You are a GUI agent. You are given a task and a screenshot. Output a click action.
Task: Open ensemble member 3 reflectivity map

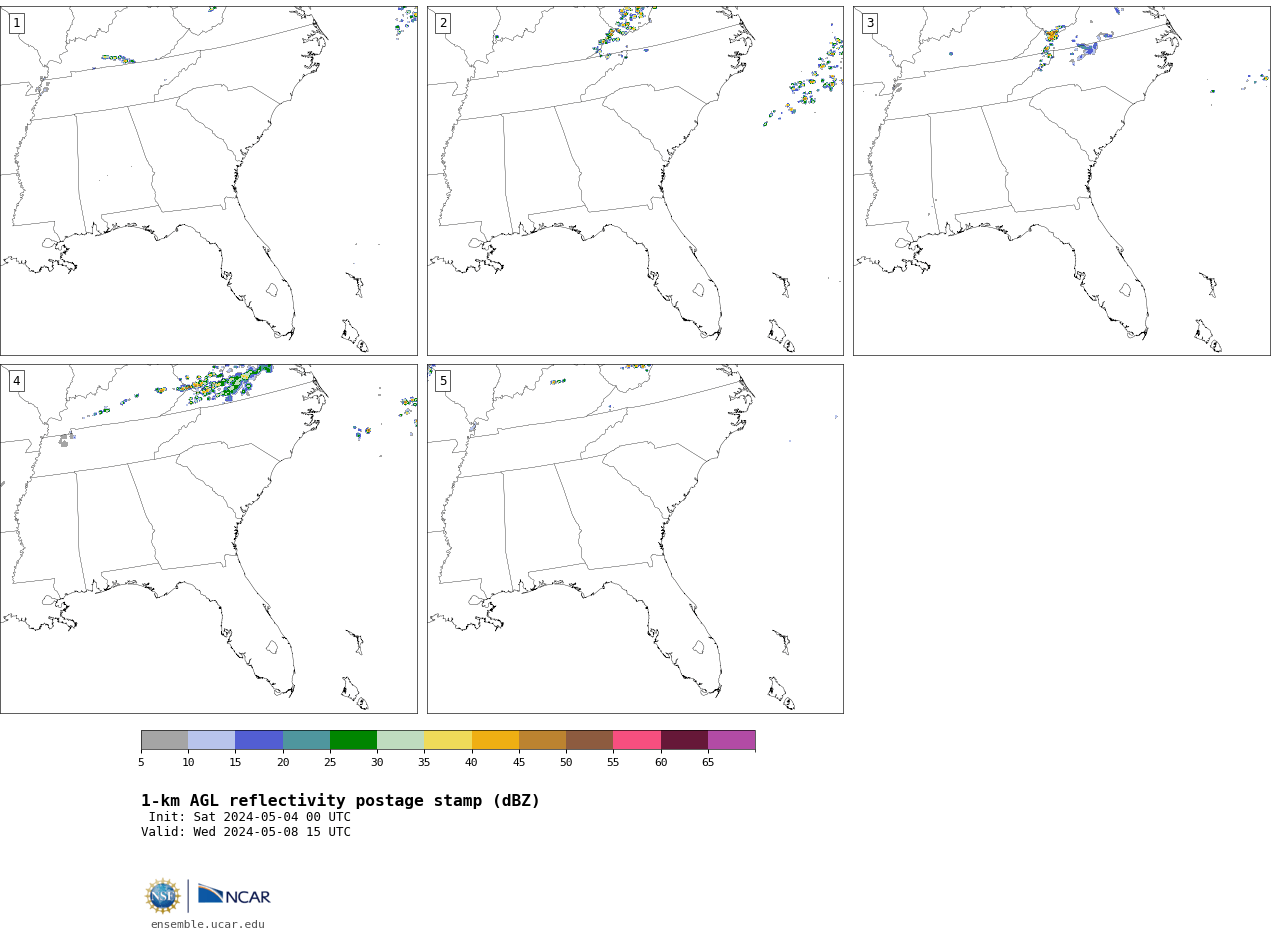(1062, 181)
